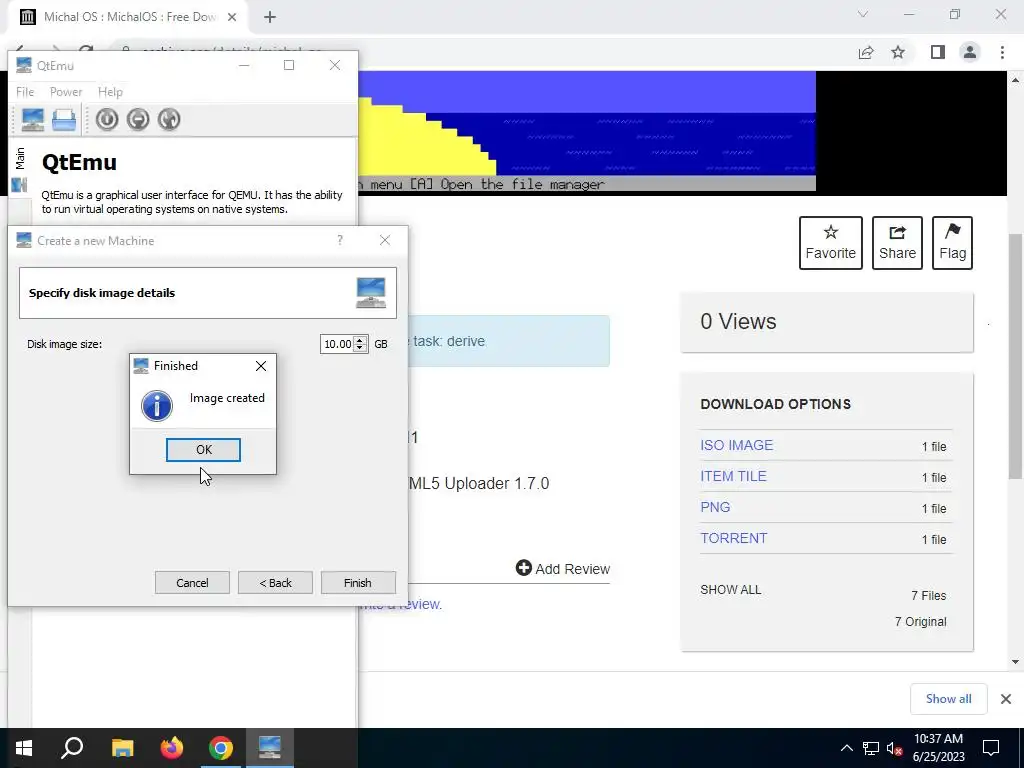
Task: Select the Michal OS browser tab
Action: [x=129, y=17]
